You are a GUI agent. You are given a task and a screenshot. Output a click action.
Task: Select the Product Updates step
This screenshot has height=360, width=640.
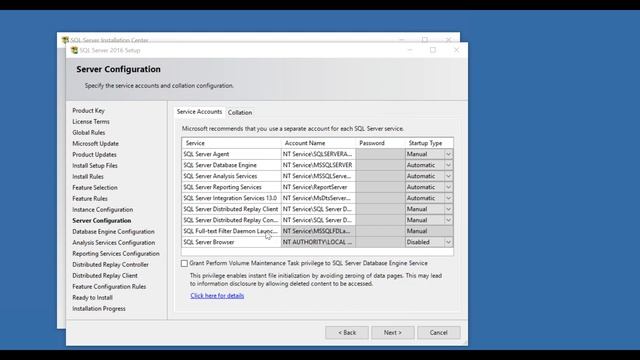click(x=95, y=155)
